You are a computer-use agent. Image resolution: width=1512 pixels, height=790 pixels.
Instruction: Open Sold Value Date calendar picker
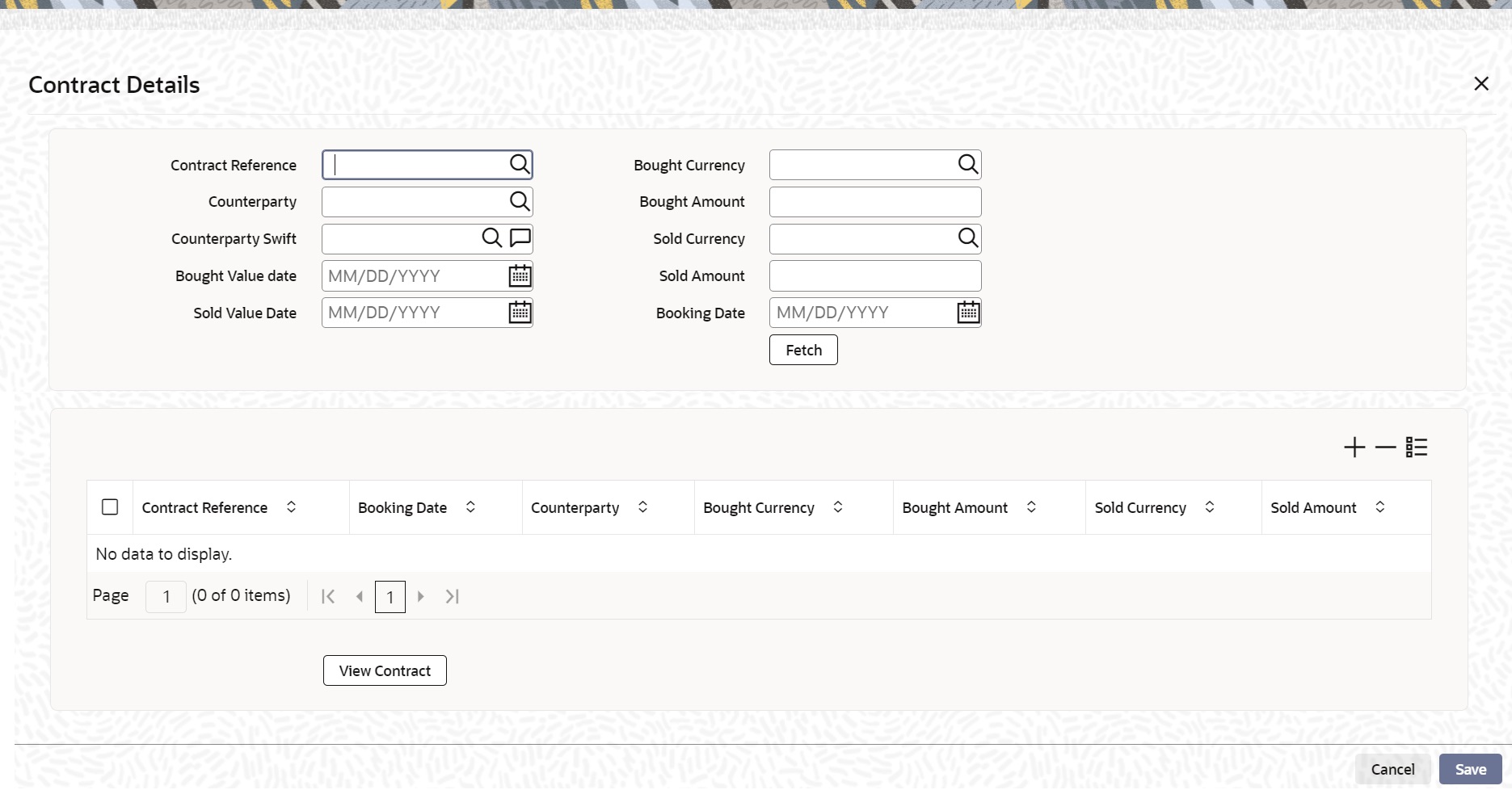(x=520, y=313)
